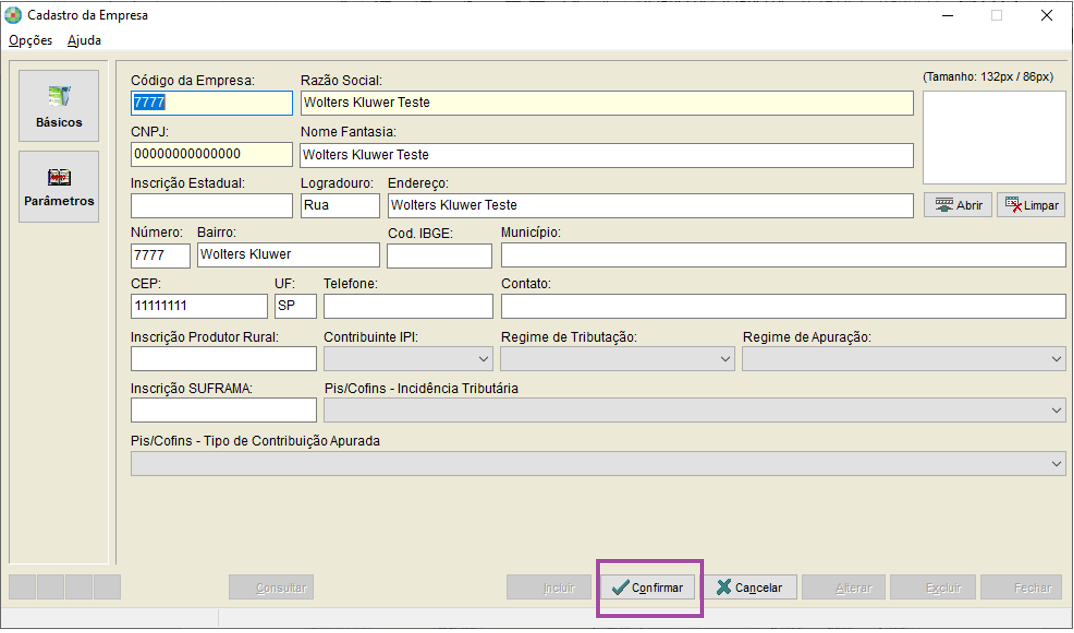Click the Código da Empresa field

coord(212,103)
